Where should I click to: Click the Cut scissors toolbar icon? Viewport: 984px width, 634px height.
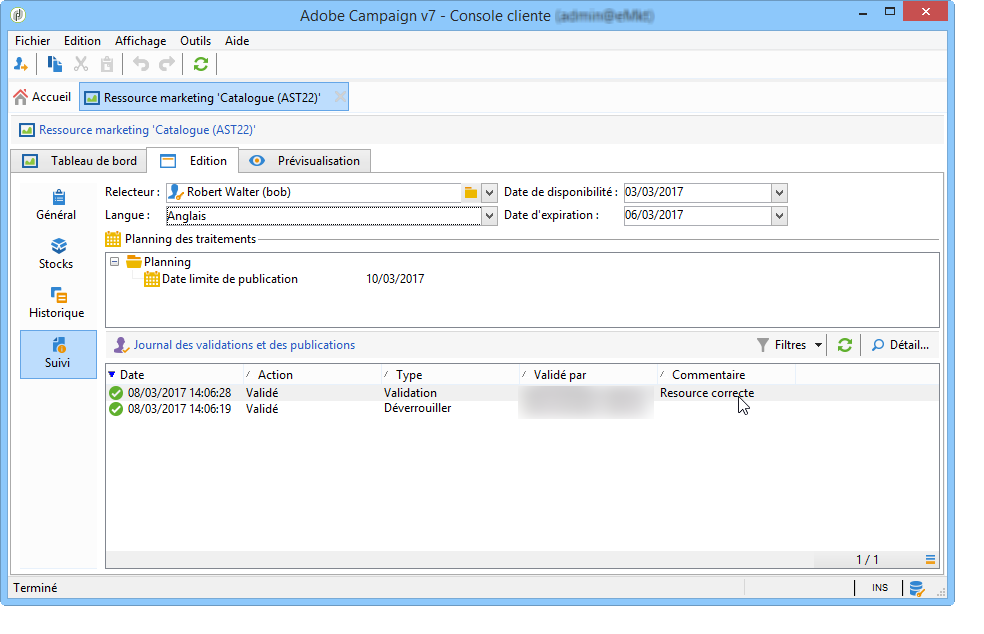tap(81, 64)
